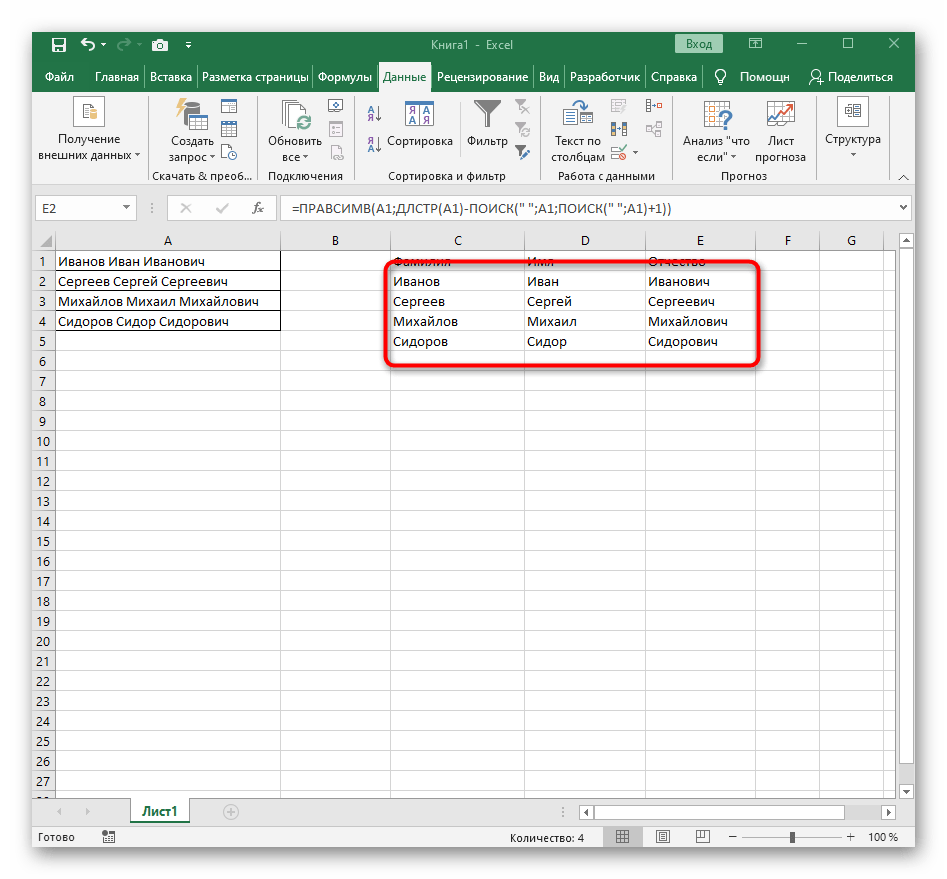This screenshot has width=947, height=879.
Task: Sort A to Z ascending
Action: pyautogui.click(x=374, y=113)
